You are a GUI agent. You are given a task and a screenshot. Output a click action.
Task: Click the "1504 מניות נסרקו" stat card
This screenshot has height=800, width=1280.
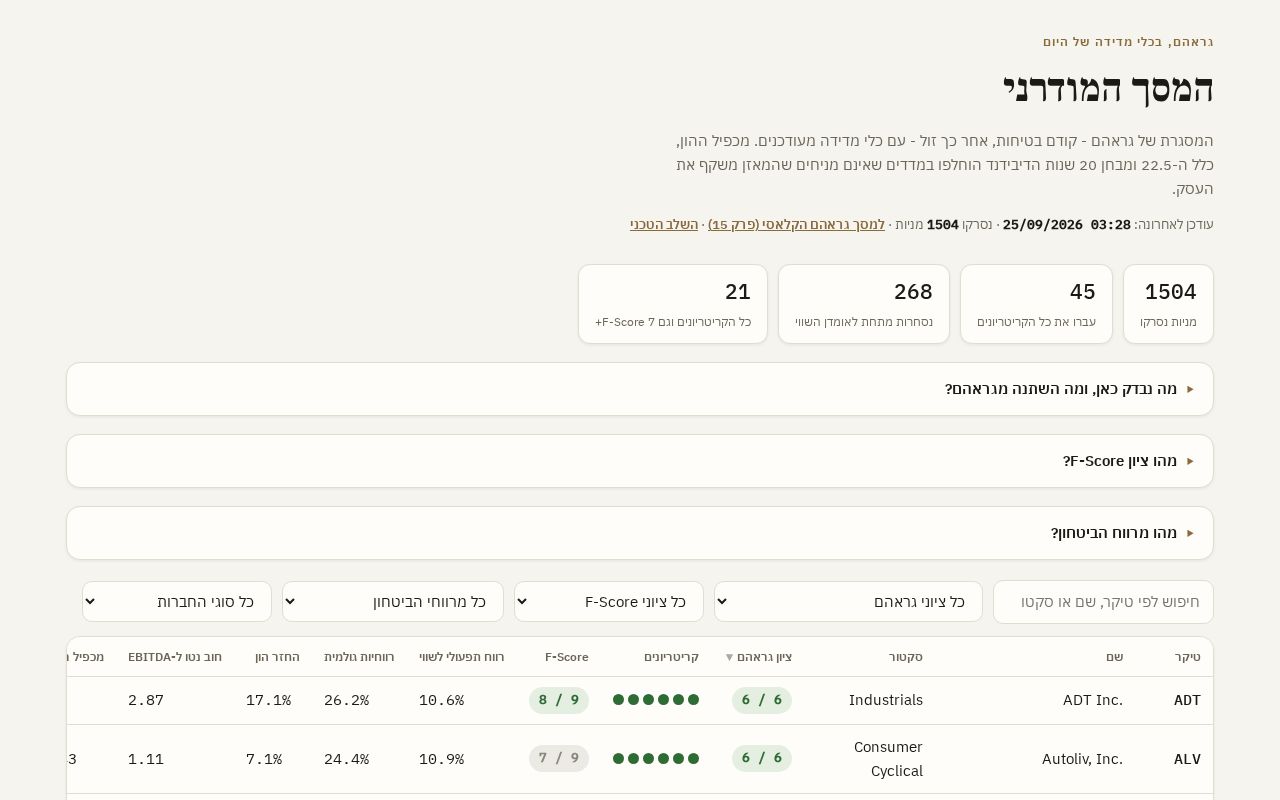click(1168, 304)
